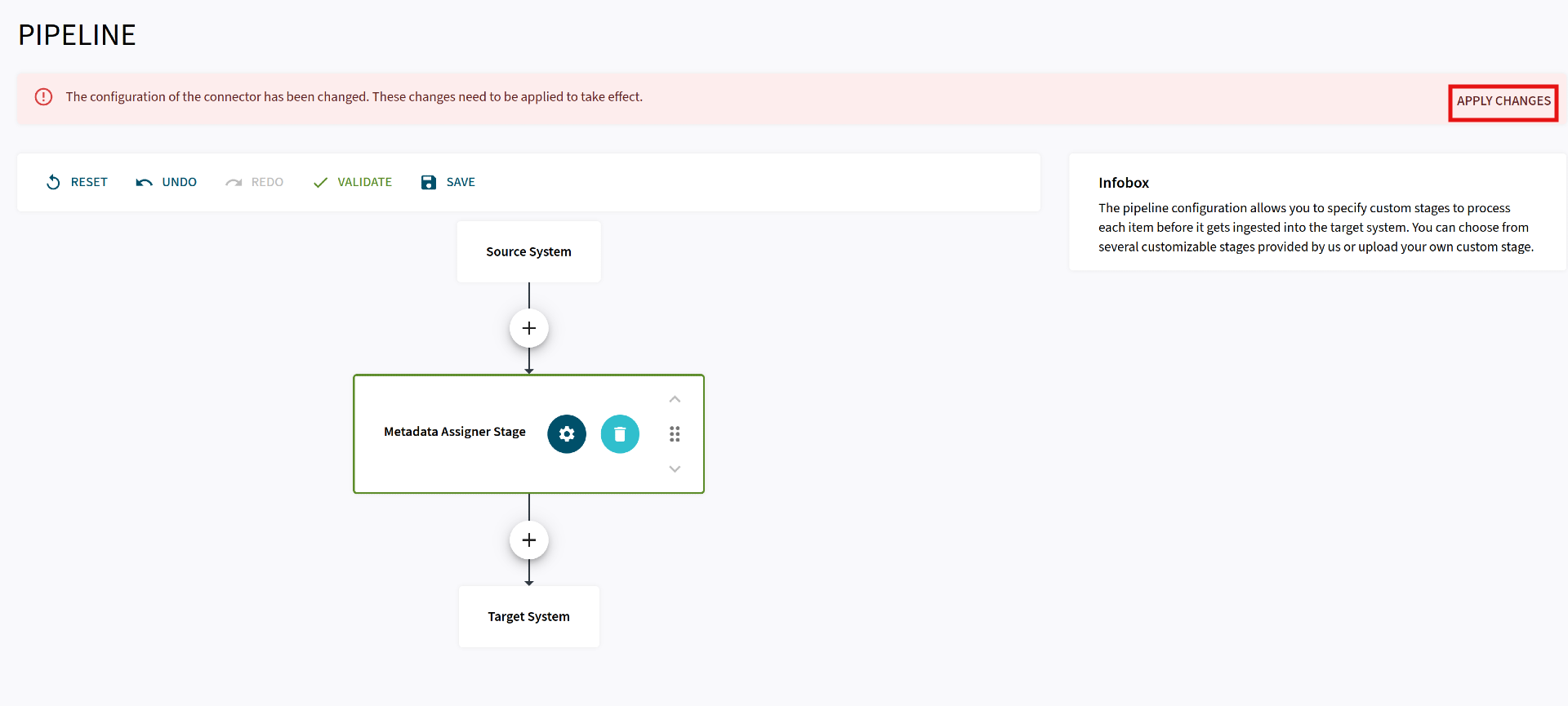The height and width of the screenshot is (706, 1568).
Task: Move the stage up with the chevron
Action: click(x=675, y=399)
